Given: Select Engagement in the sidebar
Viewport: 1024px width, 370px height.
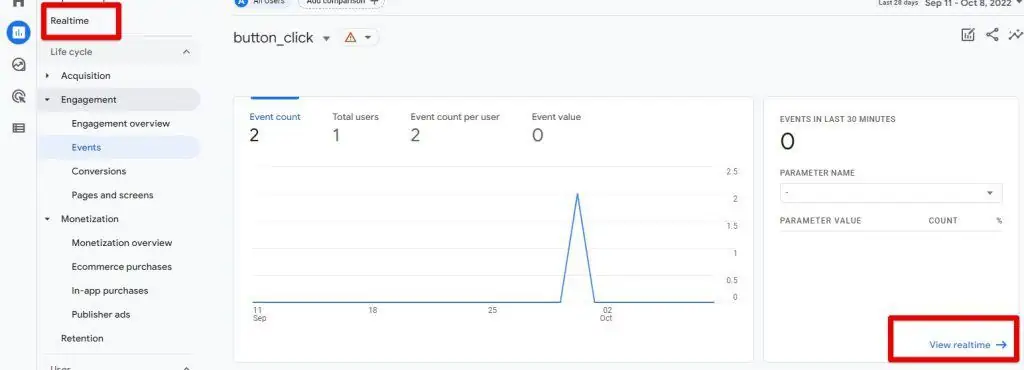Looking at the screenshot, I should 89,100.
